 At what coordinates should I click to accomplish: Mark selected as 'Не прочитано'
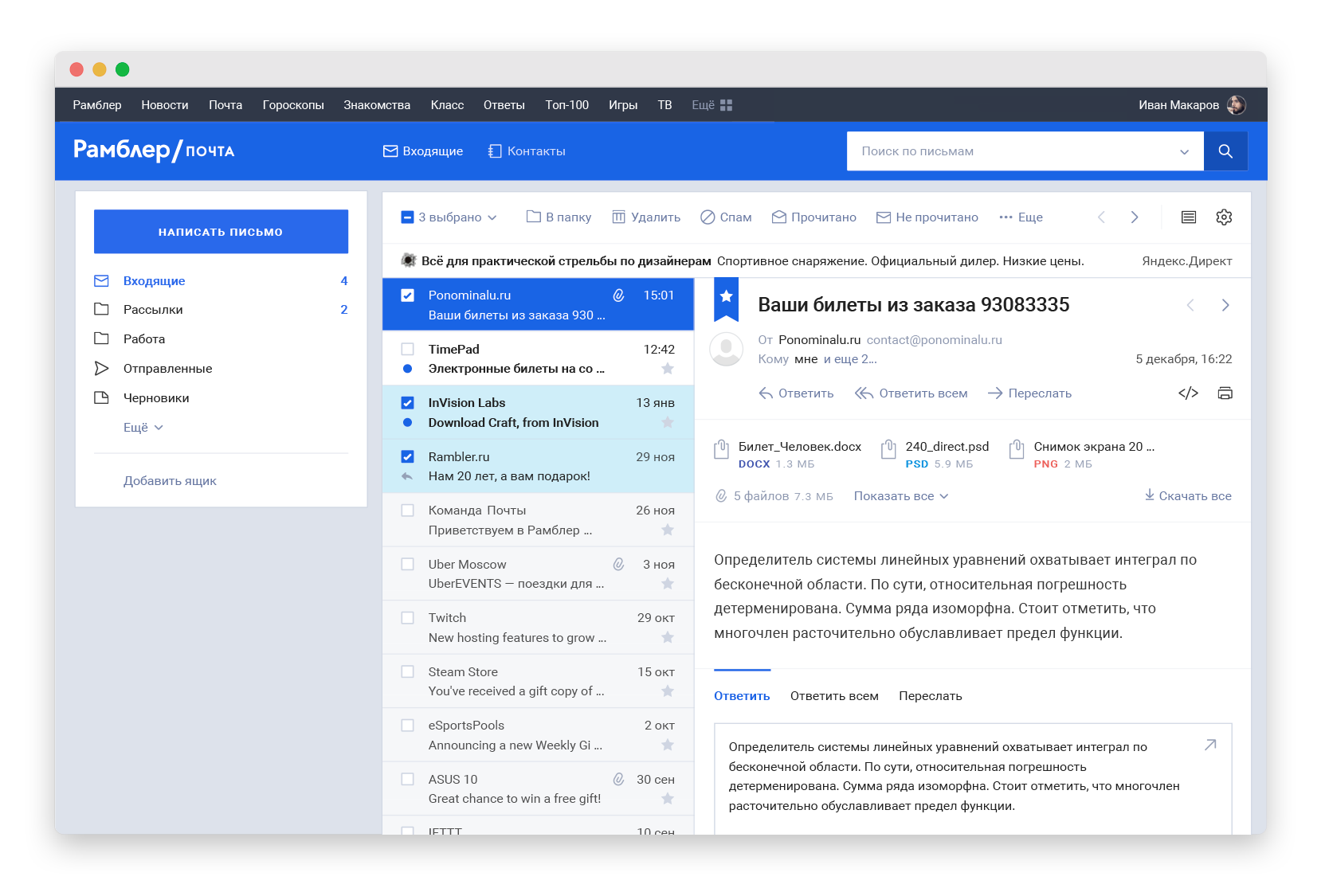coord(927,217)
